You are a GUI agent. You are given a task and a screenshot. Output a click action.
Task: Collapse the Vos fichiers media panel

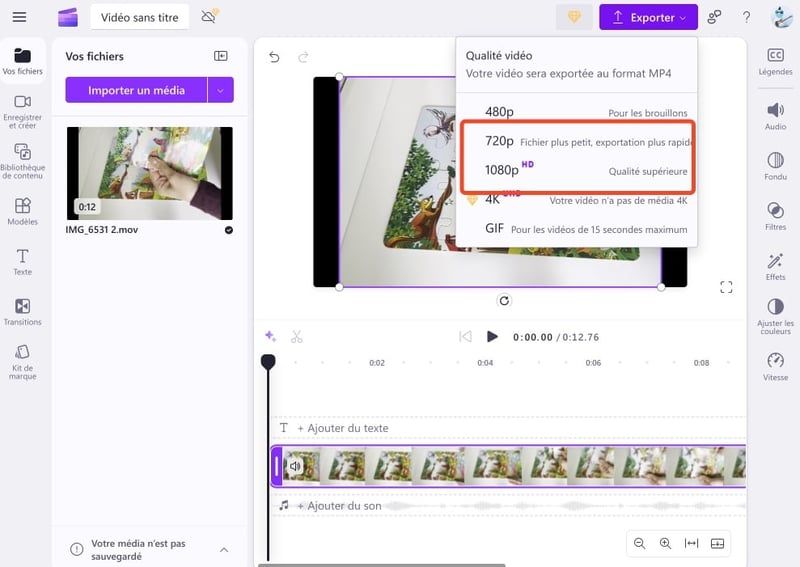[221, 57]
